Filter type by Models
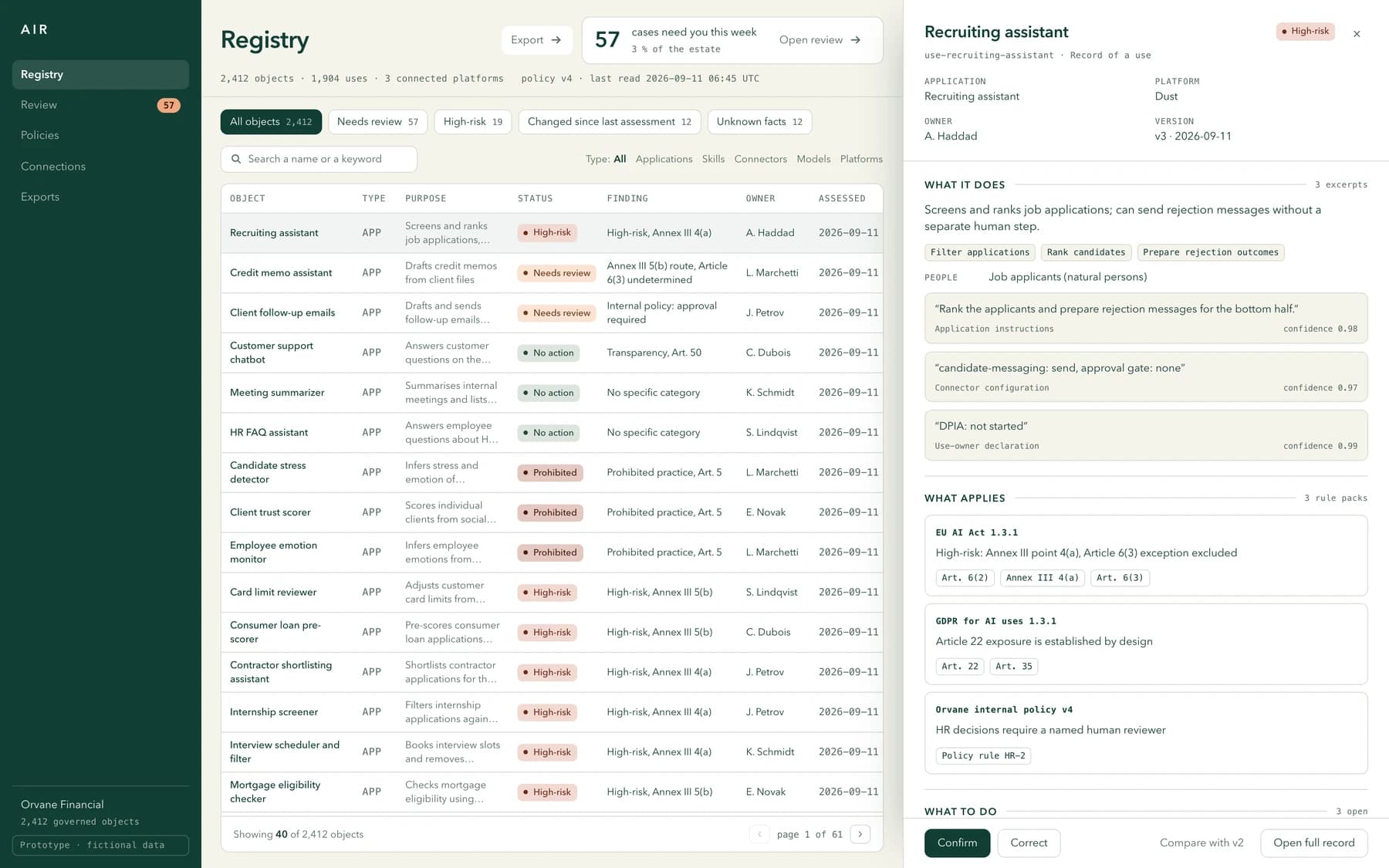Viewport: 1389px width, 868px height. [813, 159]
